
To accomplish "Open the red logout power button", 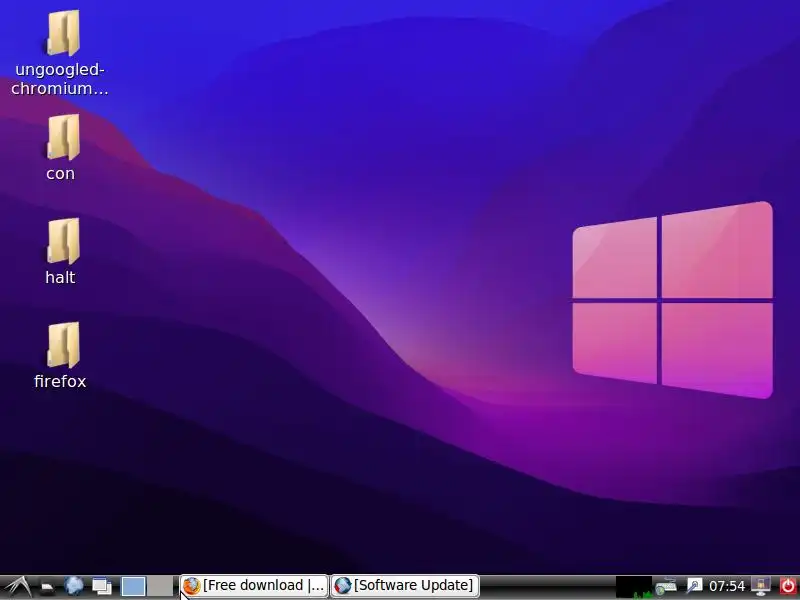I will (x=788, y=586).
